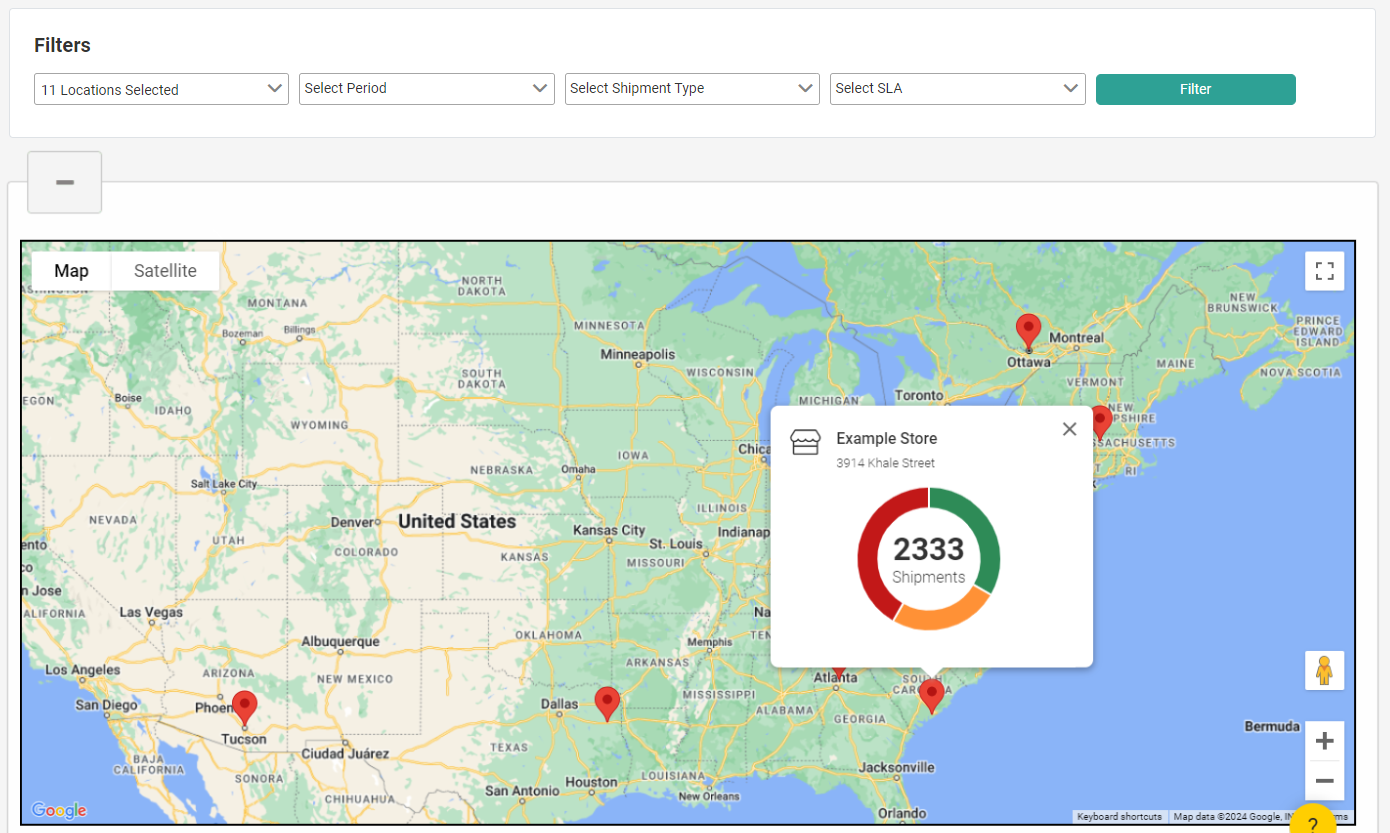Expand the Select Period dropdown
1390x833 pixels.
click(426, 88)
